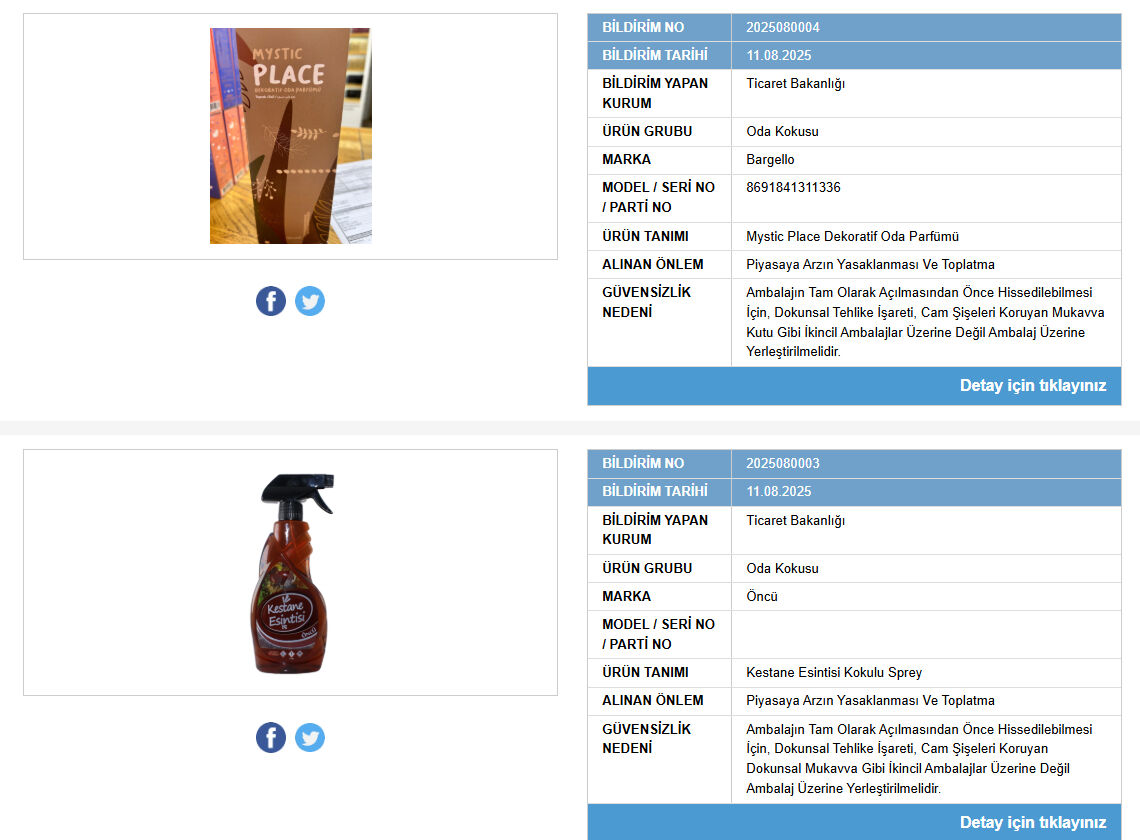Screen dimensions: 1140x840
Task: Click barcode number 8691841311336
Action: pyautogui.click(x=793, y=188)
